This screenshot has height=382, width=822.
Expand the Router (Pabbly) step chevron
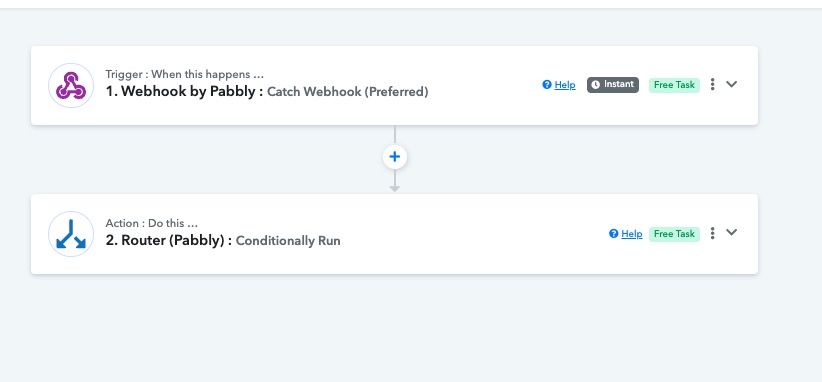[732, 232]
